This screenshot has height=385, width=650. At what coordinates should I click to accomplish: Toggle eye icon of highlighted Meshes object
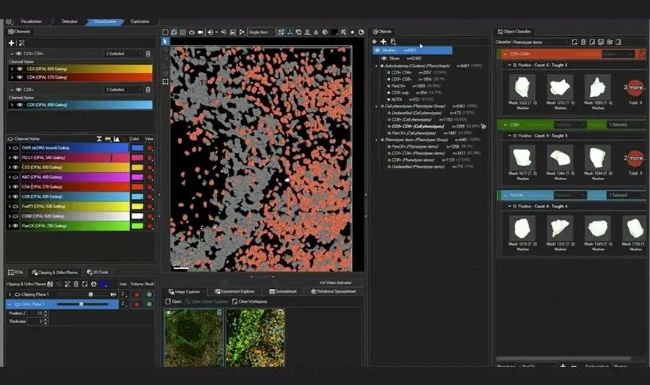(378, 50)
